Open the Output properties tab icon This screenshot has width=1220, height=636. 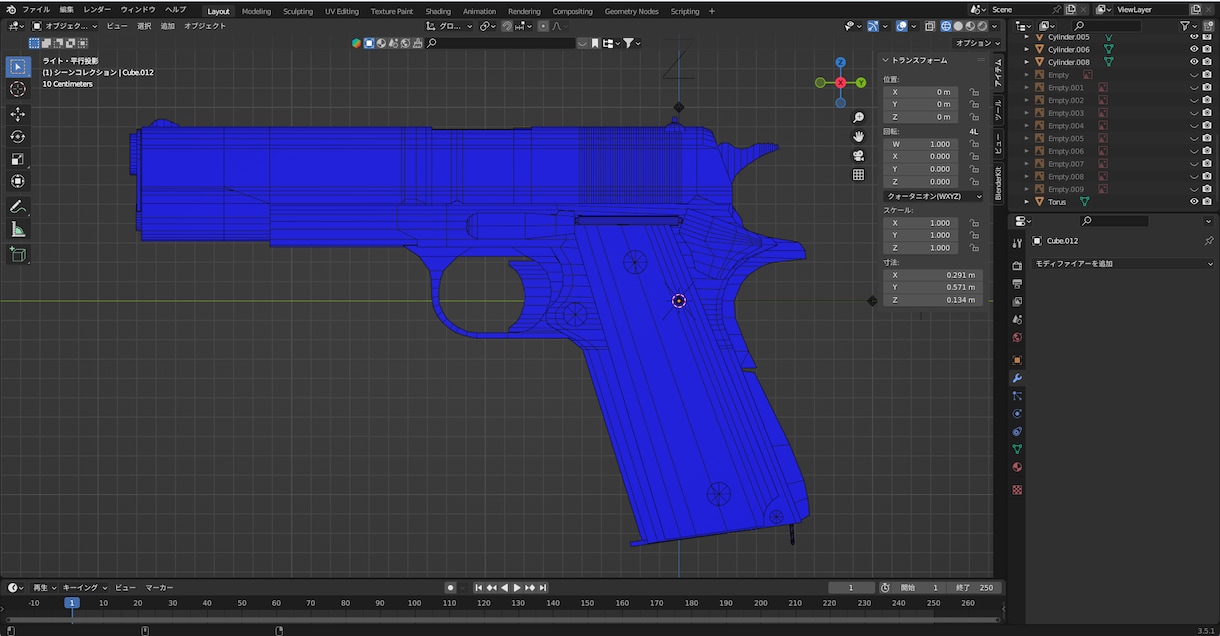coord(1017,283)
